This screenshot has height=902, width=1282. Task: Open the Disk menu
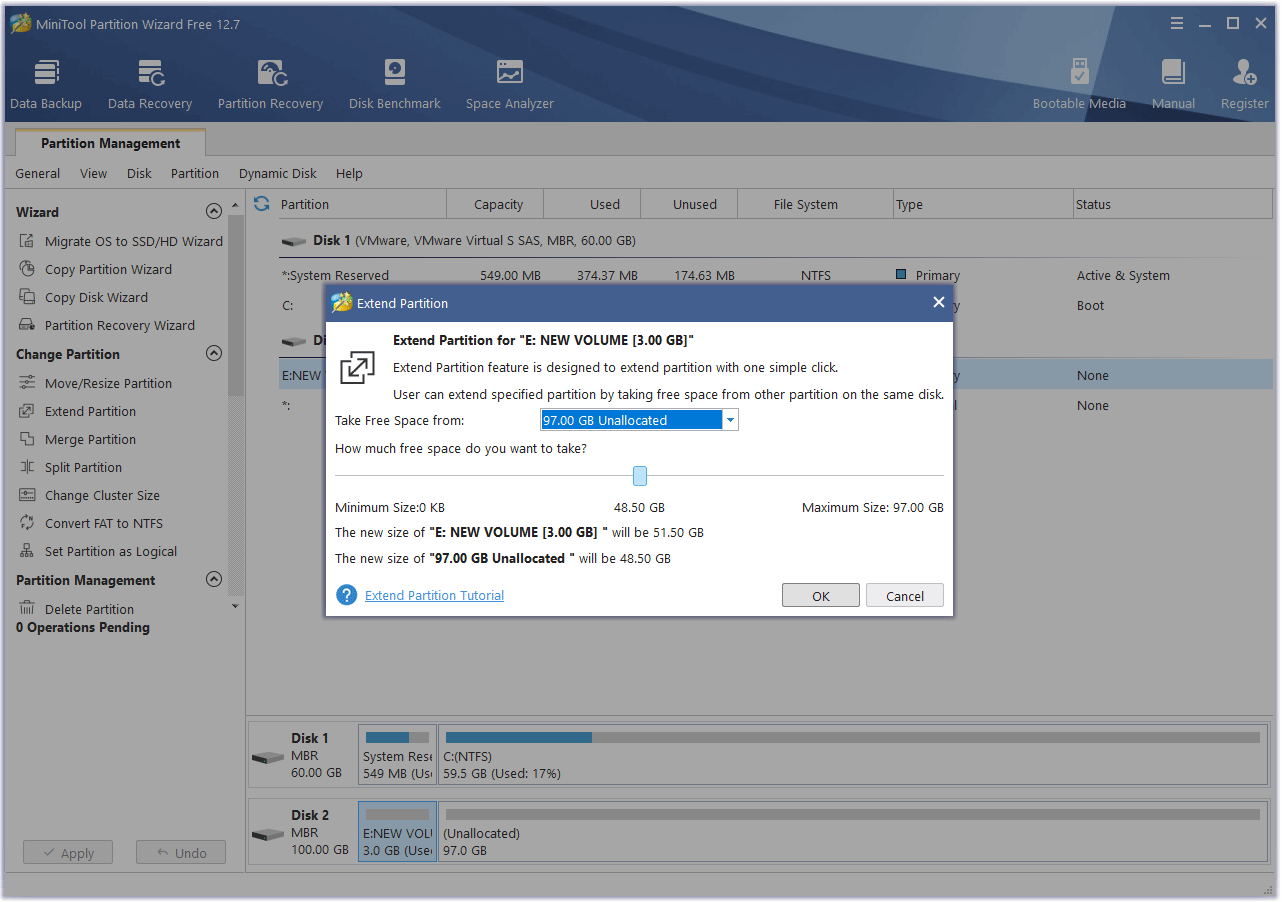(139, 173)
